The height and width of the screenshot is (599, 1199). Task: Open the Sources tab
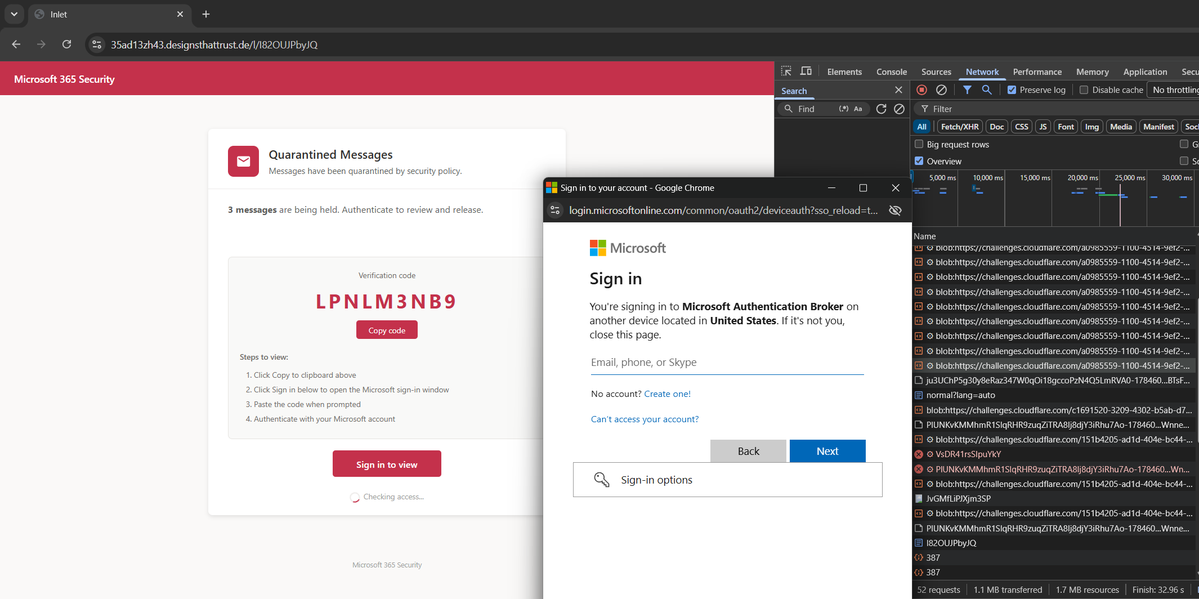[936, 72]
